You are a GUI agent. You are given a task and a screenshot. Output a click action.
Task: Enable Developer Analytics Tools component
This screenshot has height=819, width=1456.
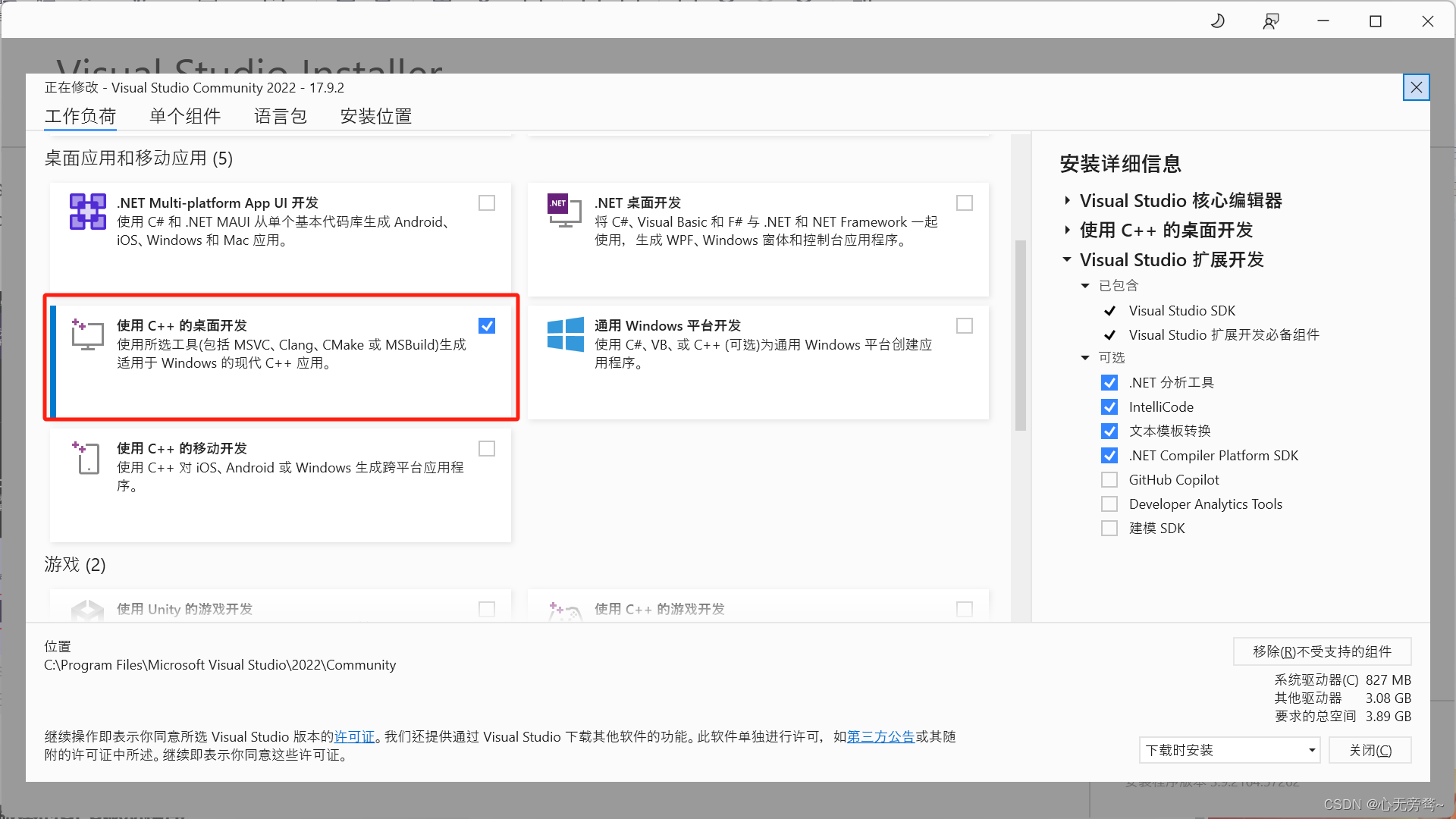(x=1109, y=504)
